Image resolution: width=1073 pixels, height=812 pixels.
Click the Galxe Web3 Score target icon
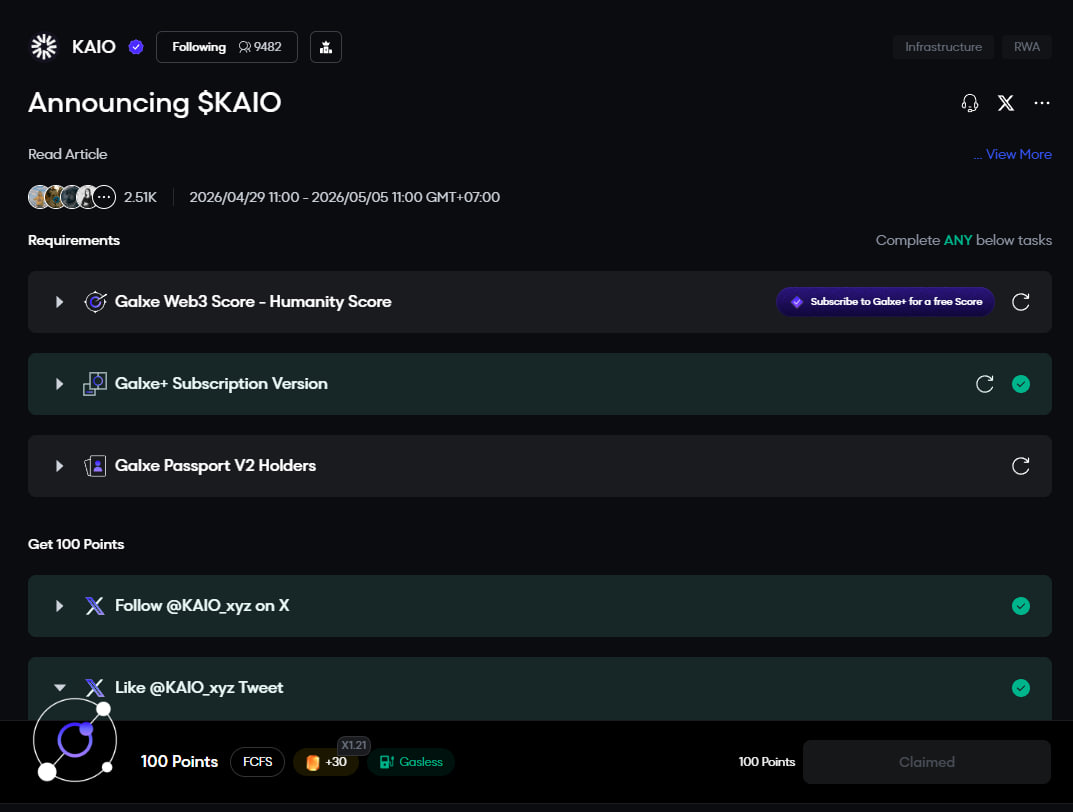95,302
